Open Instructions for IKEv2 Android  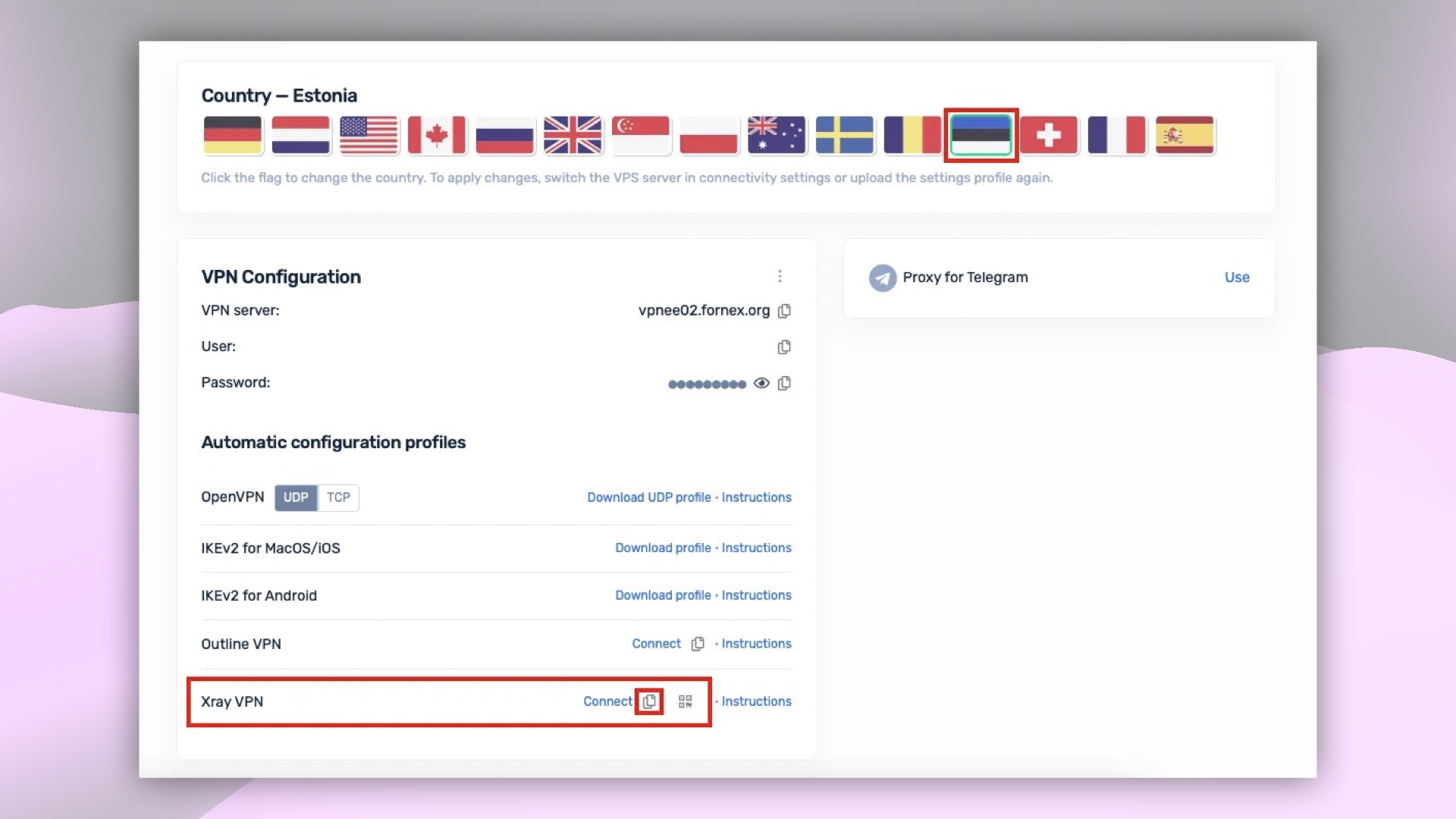coord(756,595)
